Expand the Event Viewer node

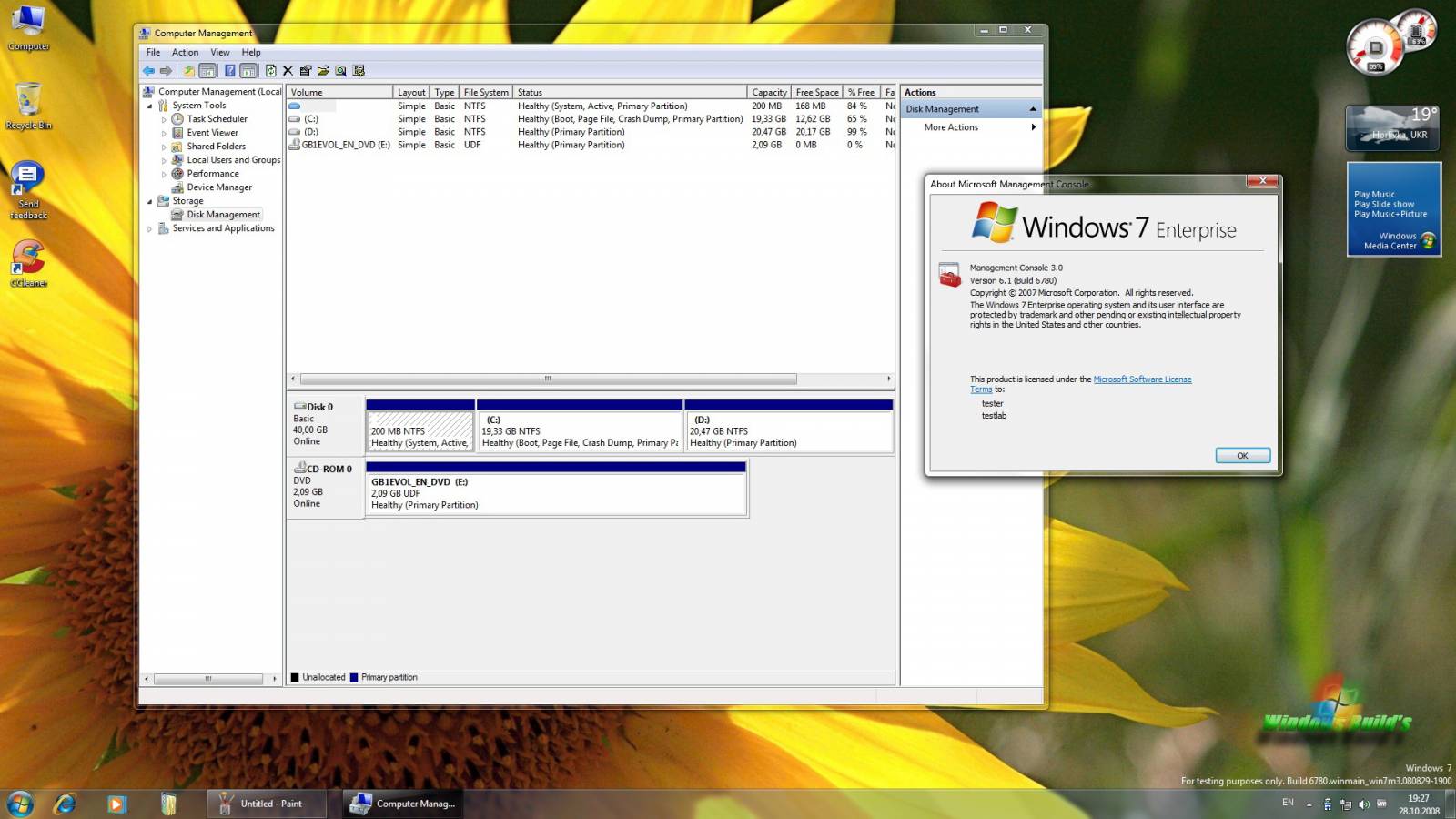pyautogui.click(x=165, y=133)
